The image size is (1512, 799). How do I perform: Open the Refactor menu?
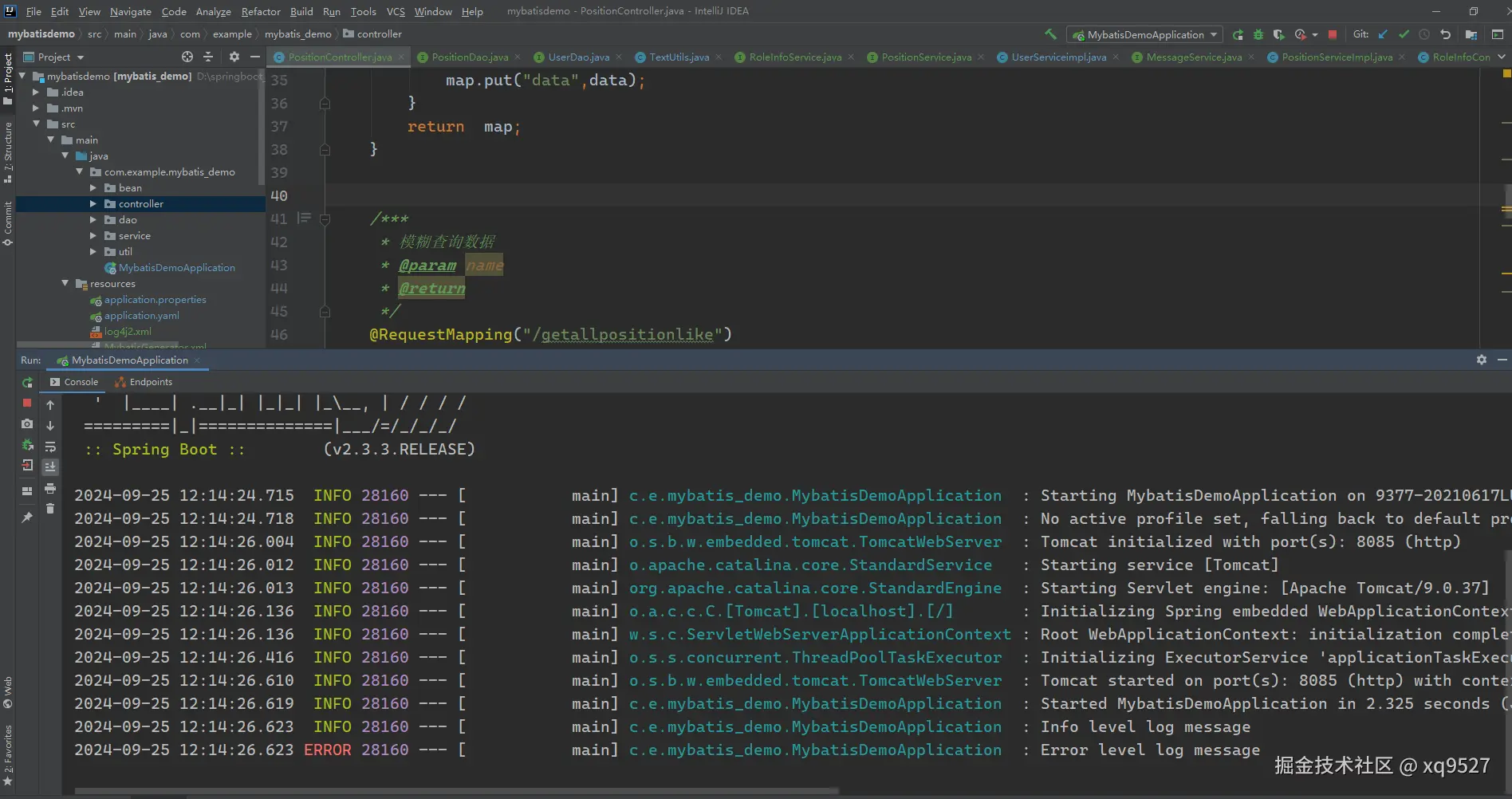coord(261,11)
